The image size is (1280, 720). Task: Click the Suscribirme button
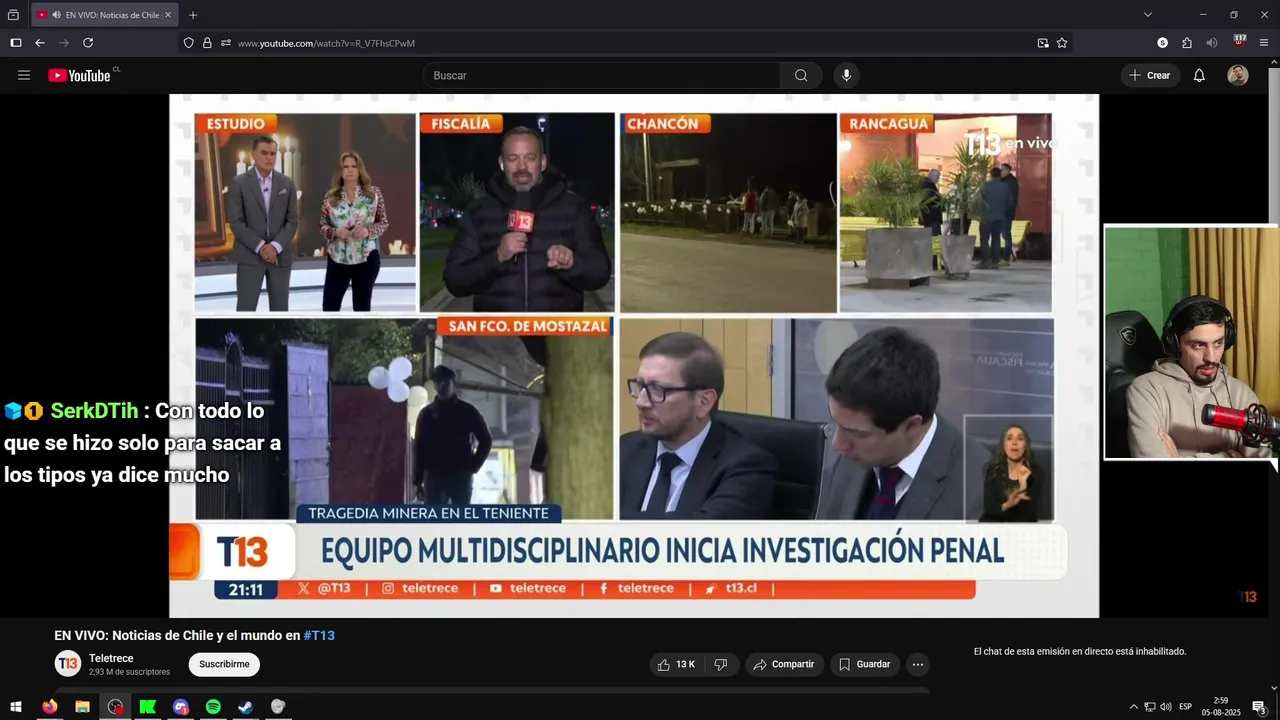[224, 664]
